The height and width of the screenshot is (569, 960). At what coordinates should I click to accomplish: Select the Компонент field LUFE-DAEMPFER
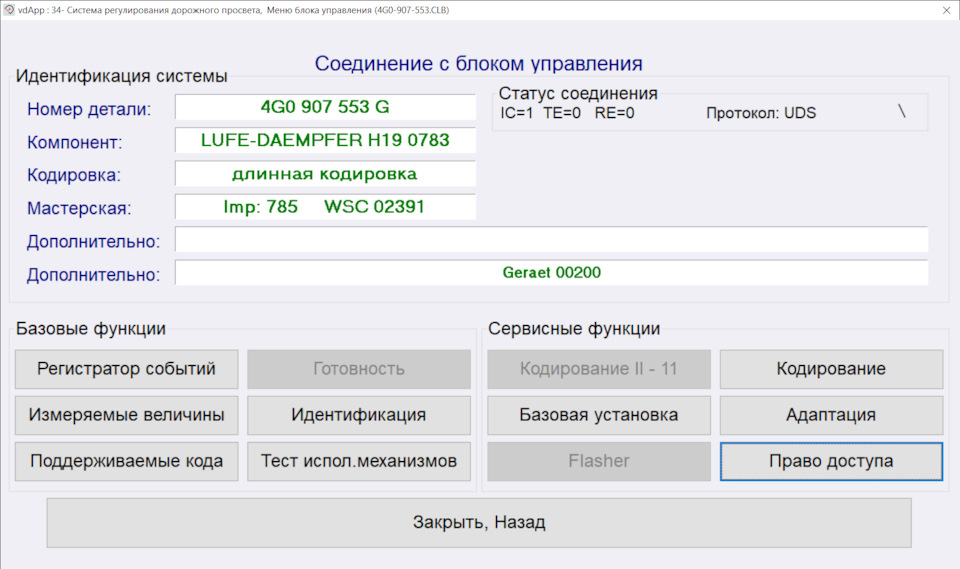325,140
